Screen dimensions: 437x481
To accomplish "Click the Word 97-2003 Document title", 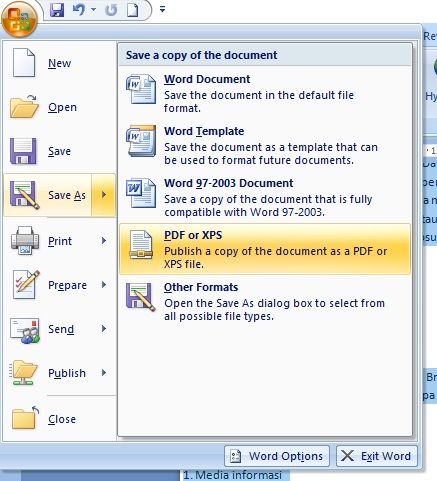I will 229,183.
